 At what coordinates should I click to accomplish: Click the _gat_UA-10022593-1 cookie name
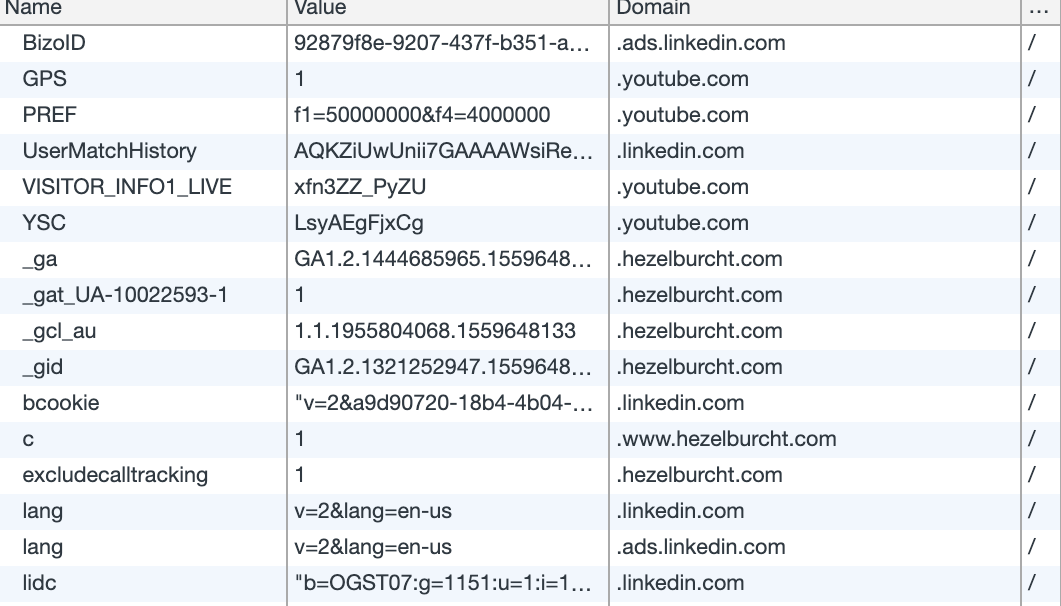[x=125, y=295]
